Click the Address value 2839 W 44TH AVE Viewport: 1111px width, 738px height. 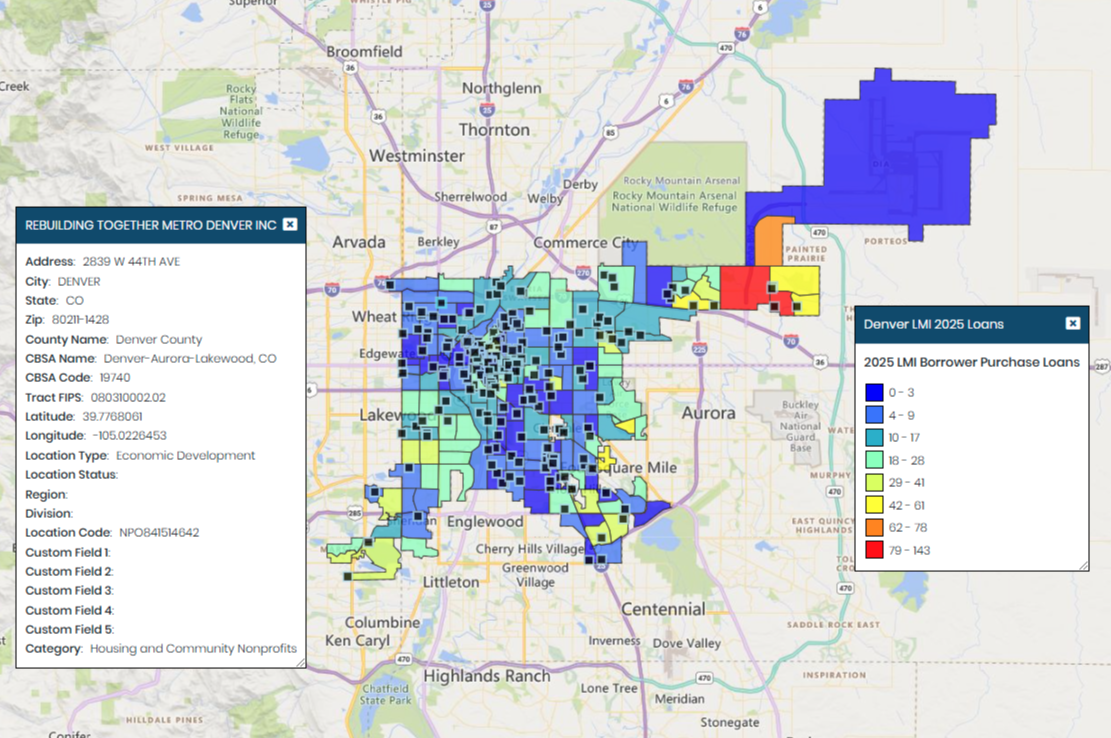pyautogui.click(x=131, y=261)
